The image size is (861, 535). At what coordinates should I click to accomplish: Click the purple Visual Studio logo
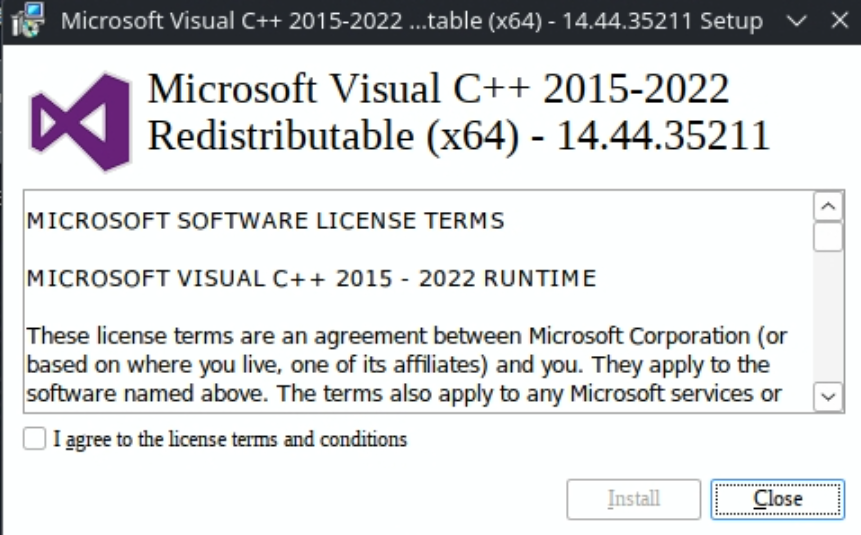click(81, 122)
